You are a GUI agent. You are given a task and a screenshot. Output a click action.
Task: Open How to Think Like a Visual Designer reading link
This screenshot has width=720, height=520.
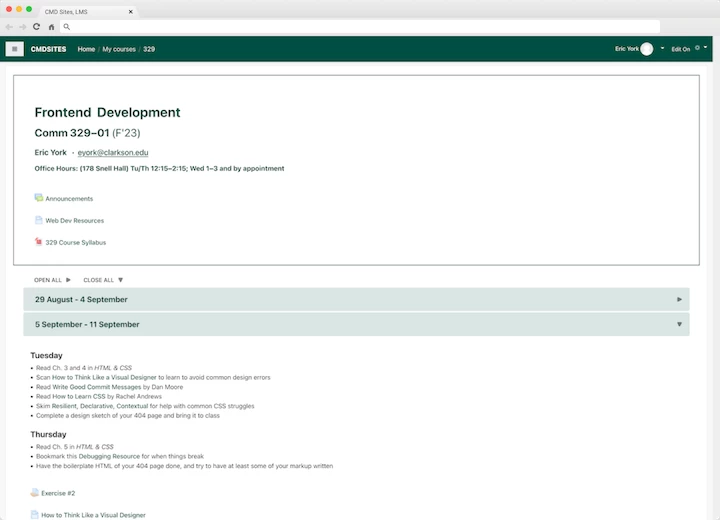click(104, 378)
